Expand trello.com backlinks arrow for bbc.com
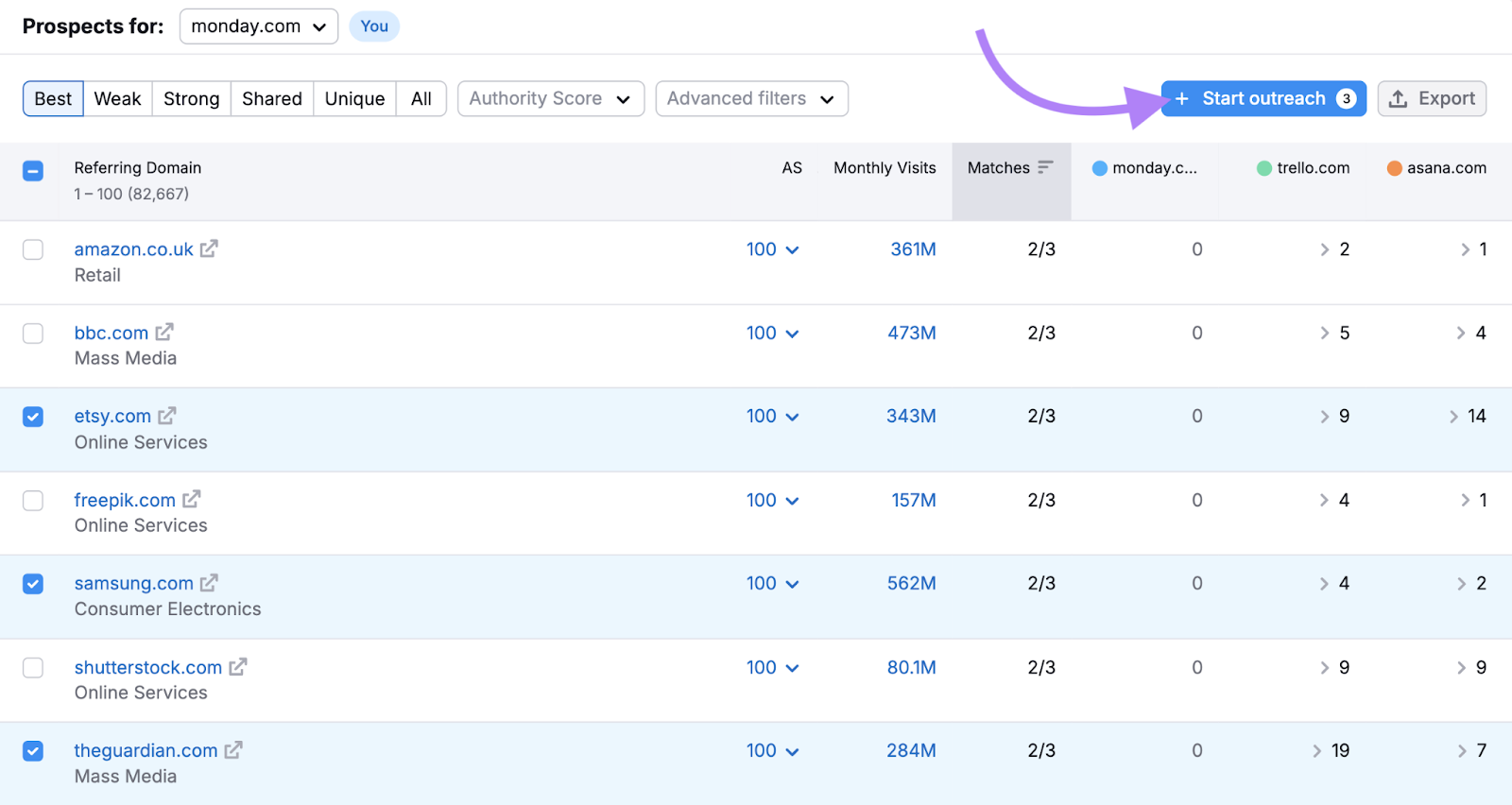Image resolution: width=1512 pixels, height=805 pixels. coord(1325,333)
